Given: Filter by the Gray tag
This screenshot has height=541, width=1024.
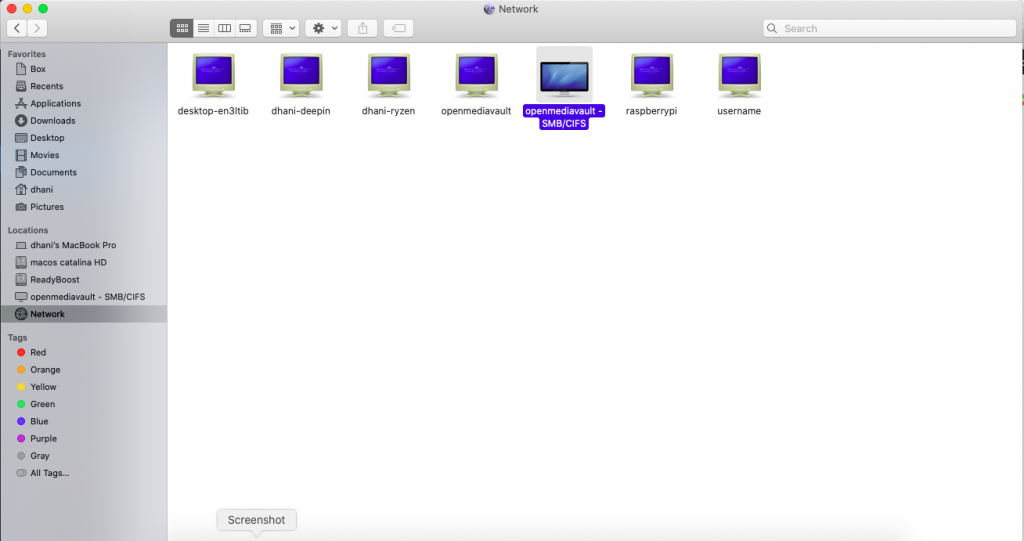Looking at the screenshot, I should [x=84, y=456].
